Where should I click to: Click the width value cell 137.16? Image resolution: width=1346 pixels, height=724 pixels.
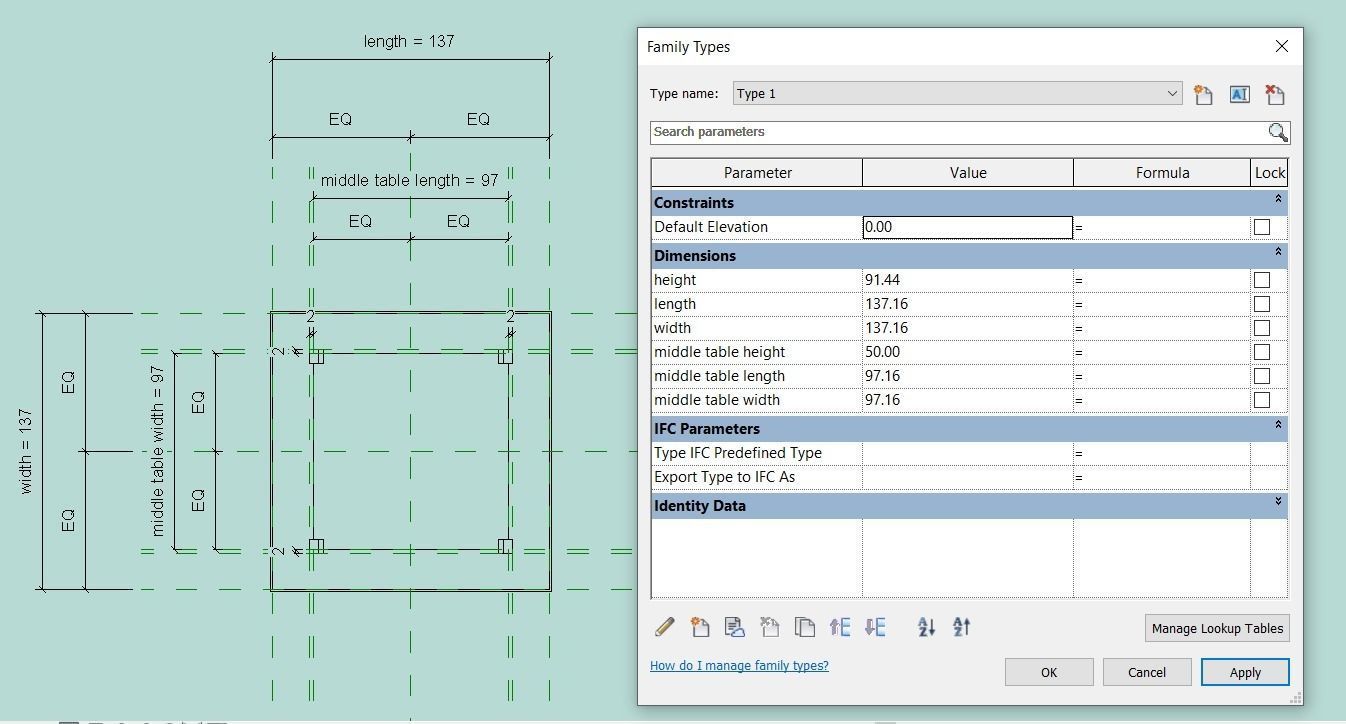tap(968, 328)
